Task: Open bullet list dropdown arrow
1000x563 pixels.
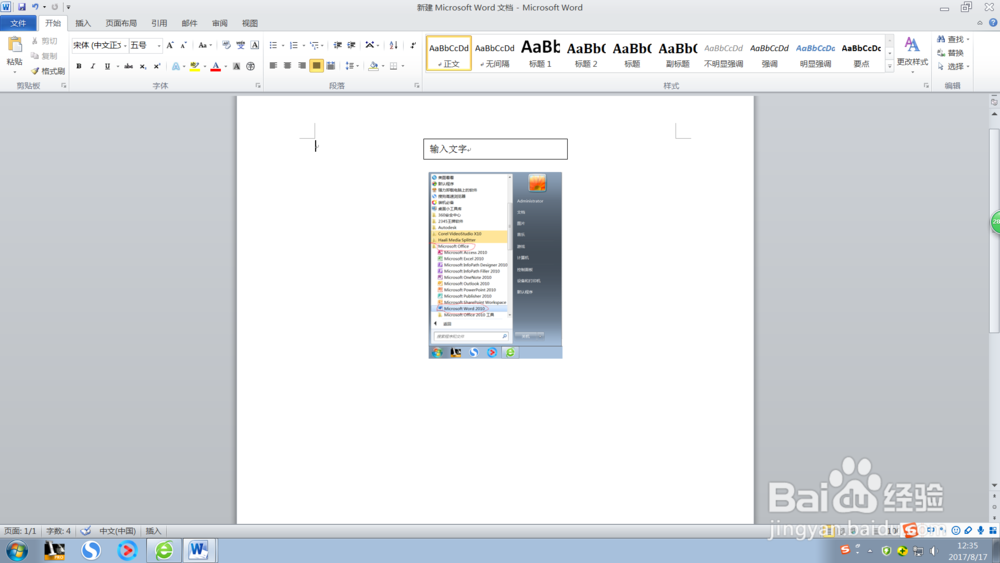Action: tap(283, 45)
